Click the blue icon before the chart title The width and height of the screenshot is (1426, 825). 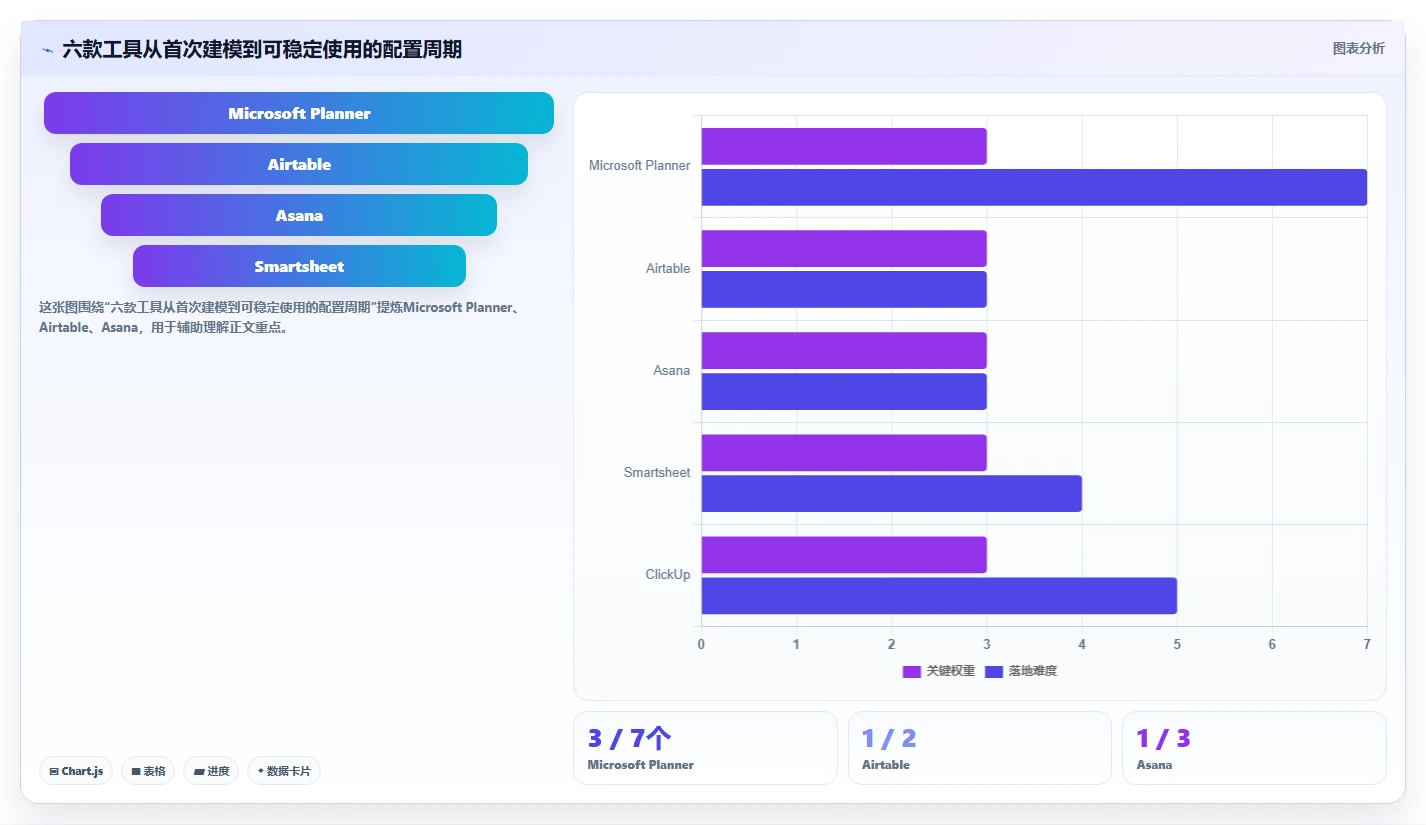point(47,50)
